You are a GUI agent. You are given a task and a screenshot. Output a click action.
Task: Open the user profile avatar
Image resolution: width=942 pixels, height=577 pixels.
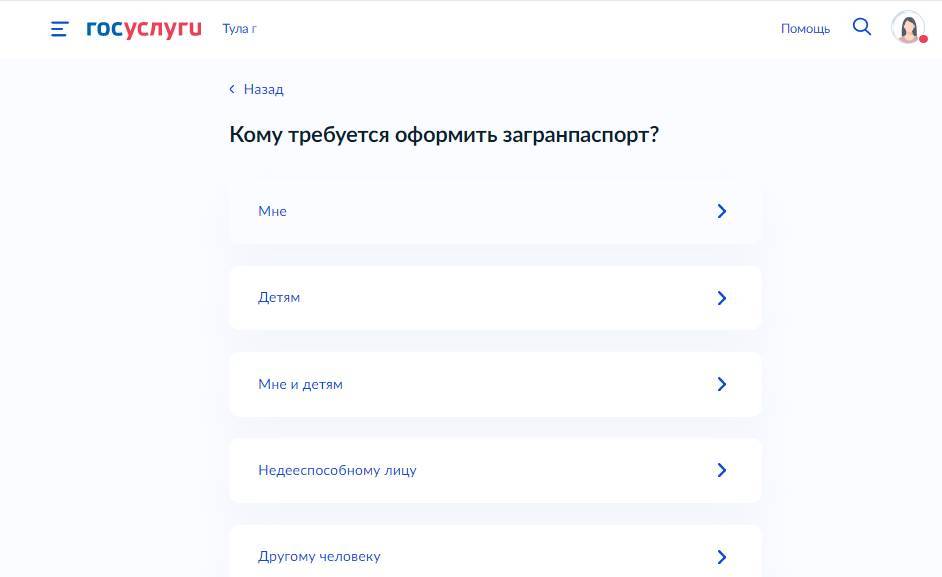pos(907,27)
